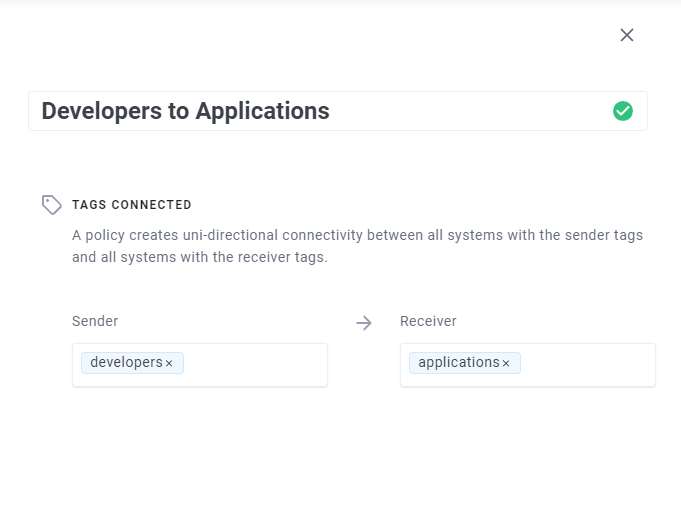
Task: Click inside the Receiver tags field
Action: 528,365
